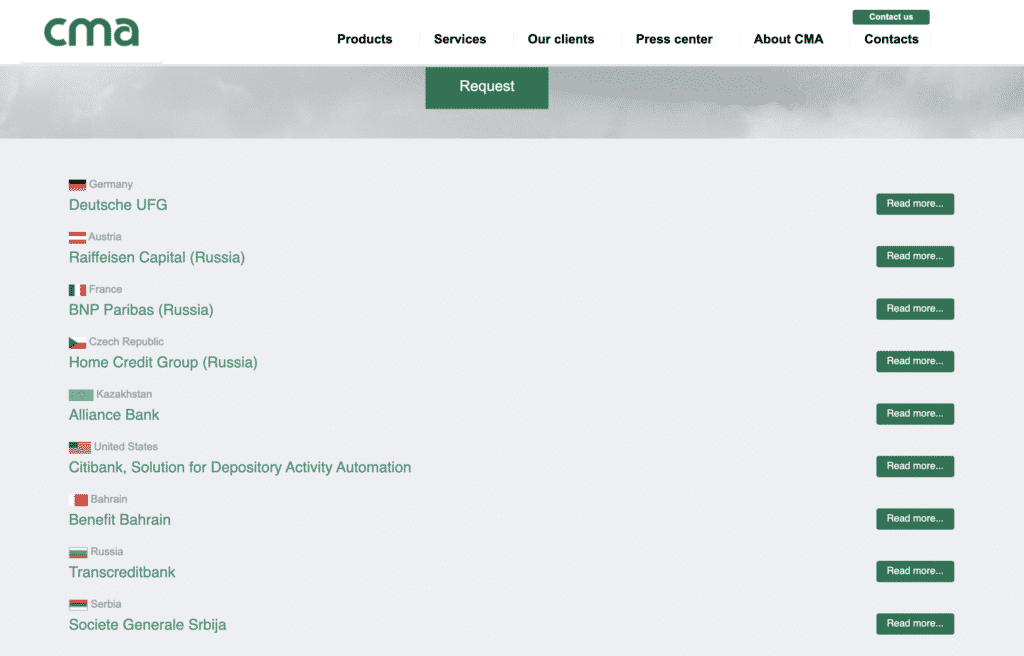Read more about Deutsche UFG
The height and width of the screenshot is (656, 1024).
(x=915, y=204)
